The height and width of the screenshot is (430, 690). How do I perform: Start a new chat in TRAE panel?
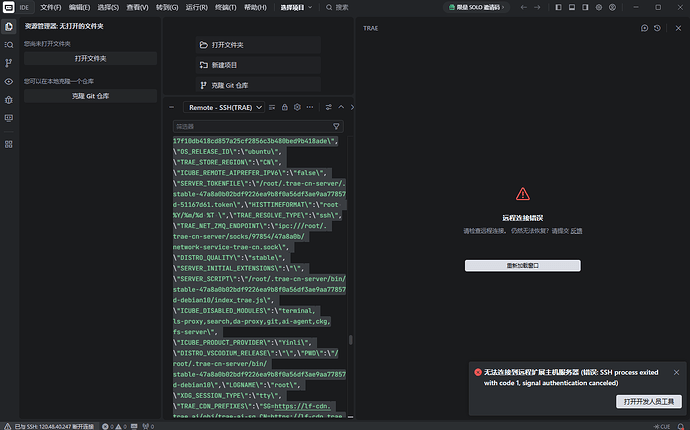(645, 29)
